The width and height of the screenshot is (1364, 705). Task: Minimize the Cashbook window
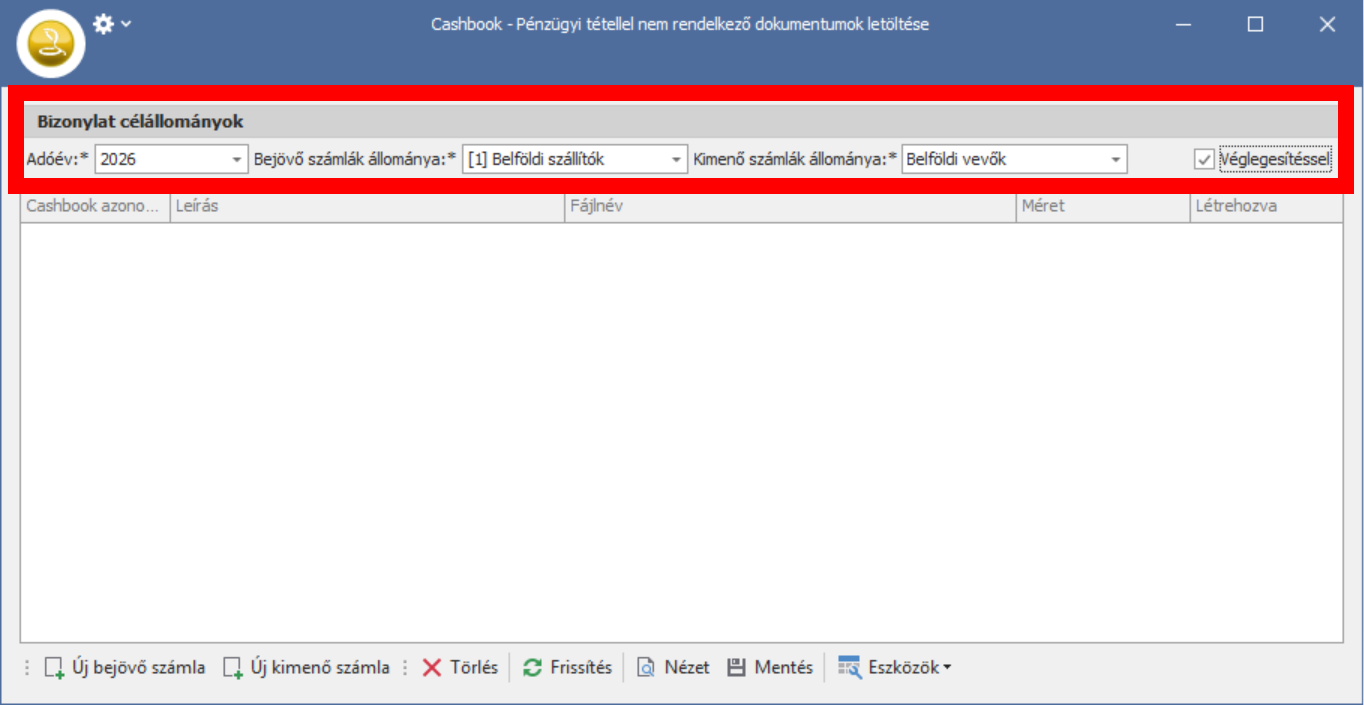pyautogui.click(x=1184, y=24)
